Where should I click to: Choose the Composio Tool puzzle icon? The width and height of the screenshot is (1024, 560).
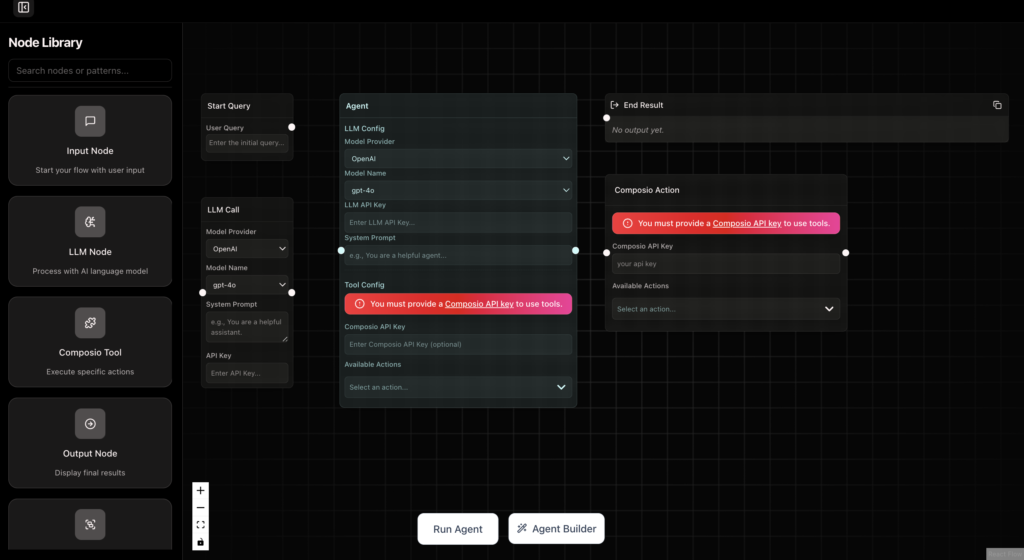point(90,322)
